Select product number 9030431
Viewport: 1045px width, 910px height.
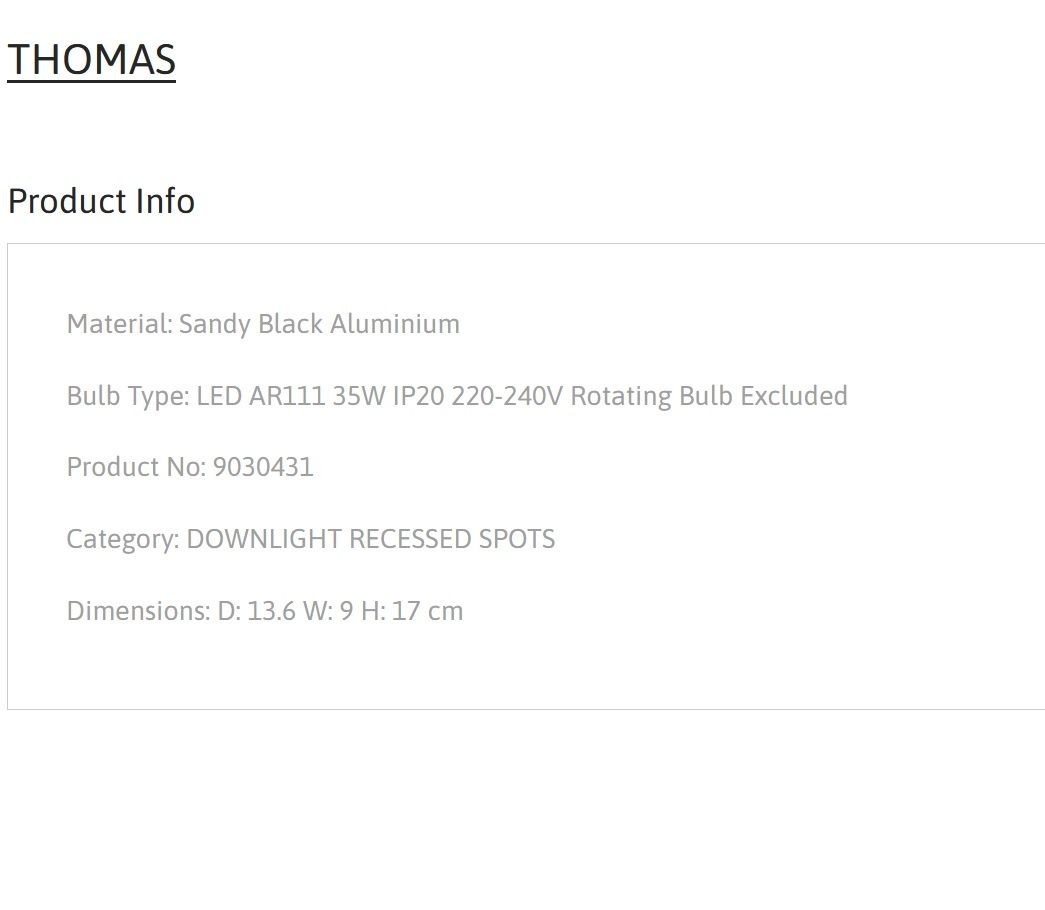[x=263, y=467]
